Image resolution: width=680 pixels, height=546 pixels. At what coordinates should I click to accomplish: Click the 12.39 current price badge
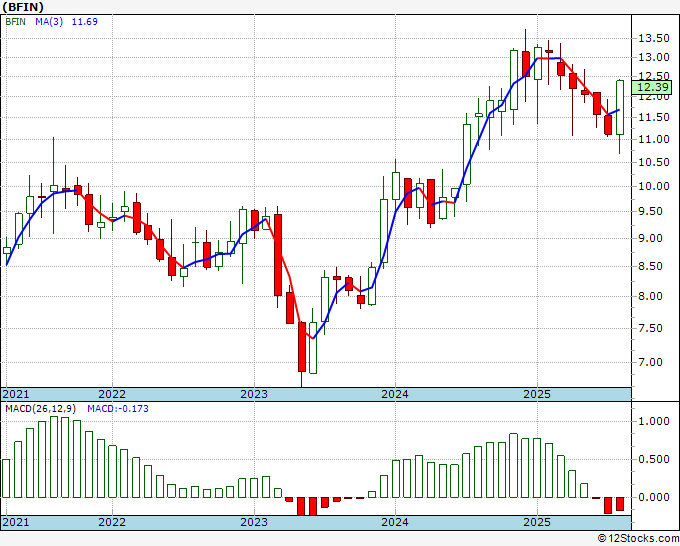point(652,87)
